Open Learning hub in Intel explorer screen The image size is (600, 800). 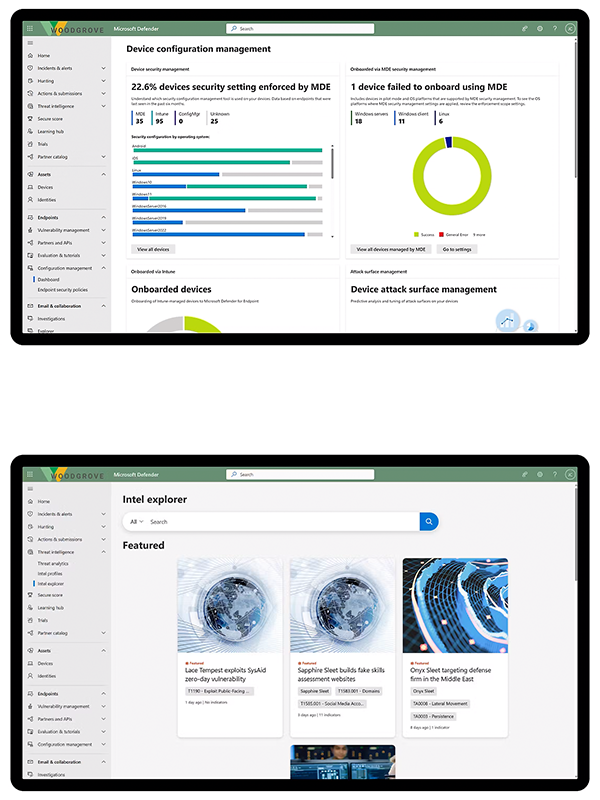[51, 608]
